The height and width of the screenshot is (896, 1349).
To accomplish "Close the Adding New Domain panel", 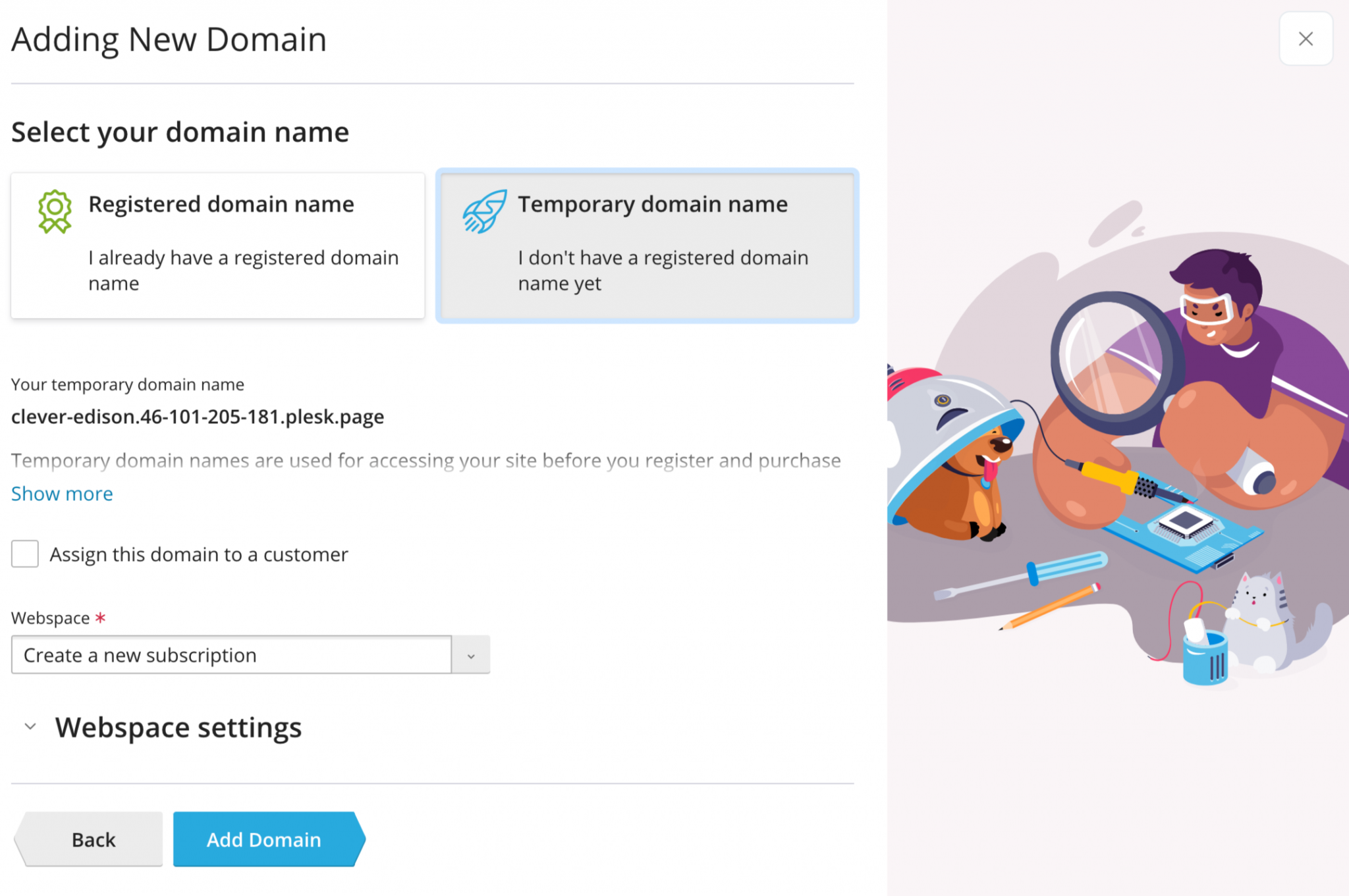I will (1306, 39).
